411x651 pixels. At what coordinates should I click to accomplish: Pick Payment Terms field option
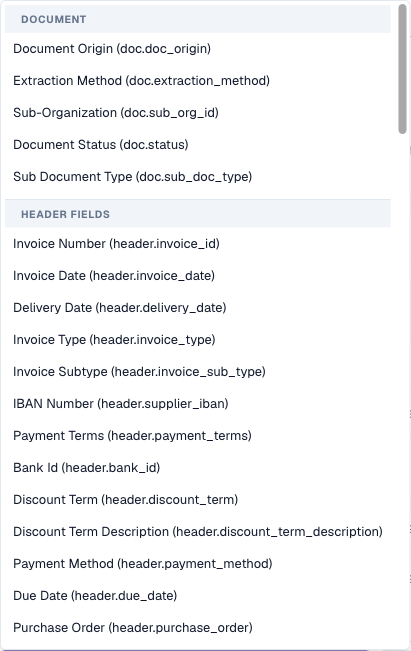tap(198, 436)
